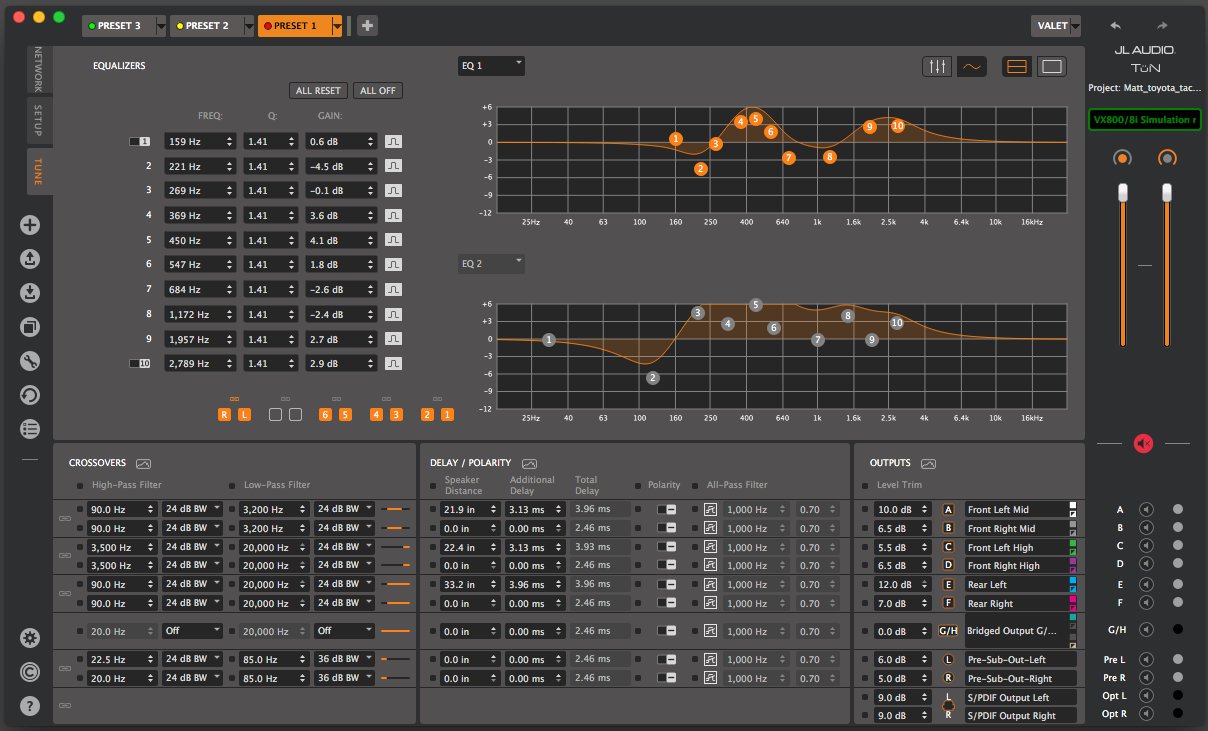
Task: Click the redo arrow at top right
Action: pyautogui.click(x=1162, y=25)
